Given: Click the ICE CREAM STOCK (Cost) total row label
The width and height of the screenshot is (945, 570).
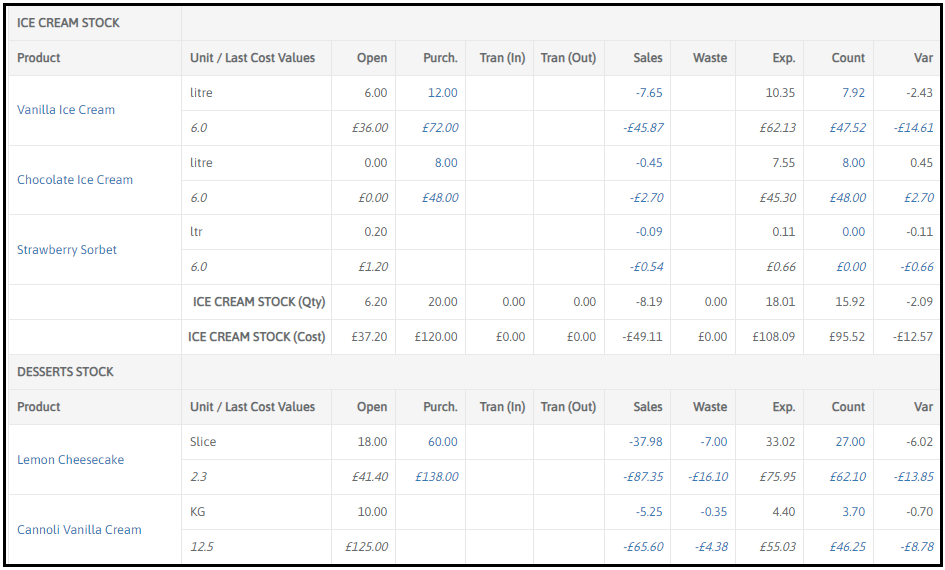Looking at the screenshot, I should (256, 337).
